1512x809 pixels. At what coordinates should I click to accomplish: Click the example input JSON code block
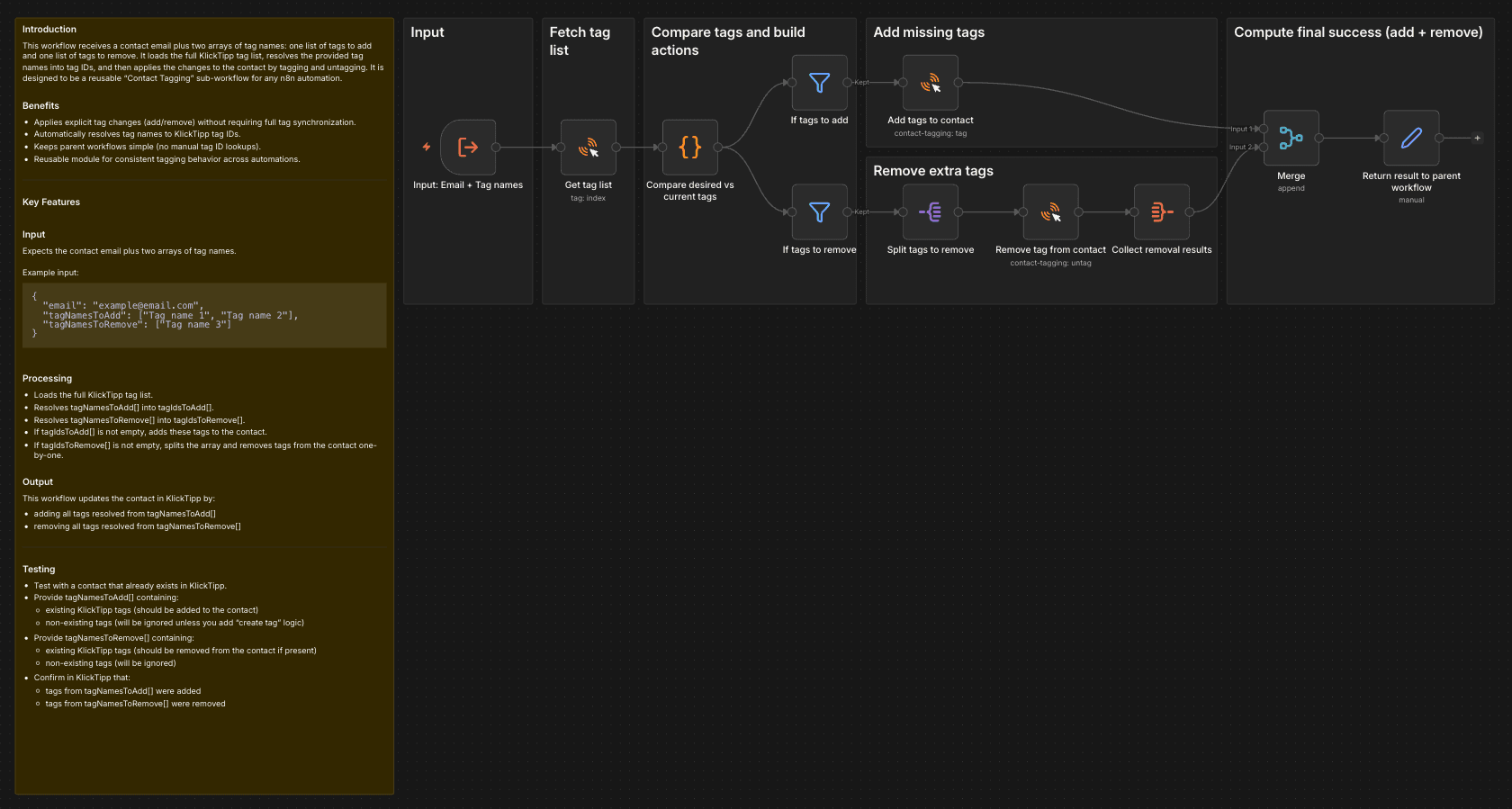click(x=204, y=315)
